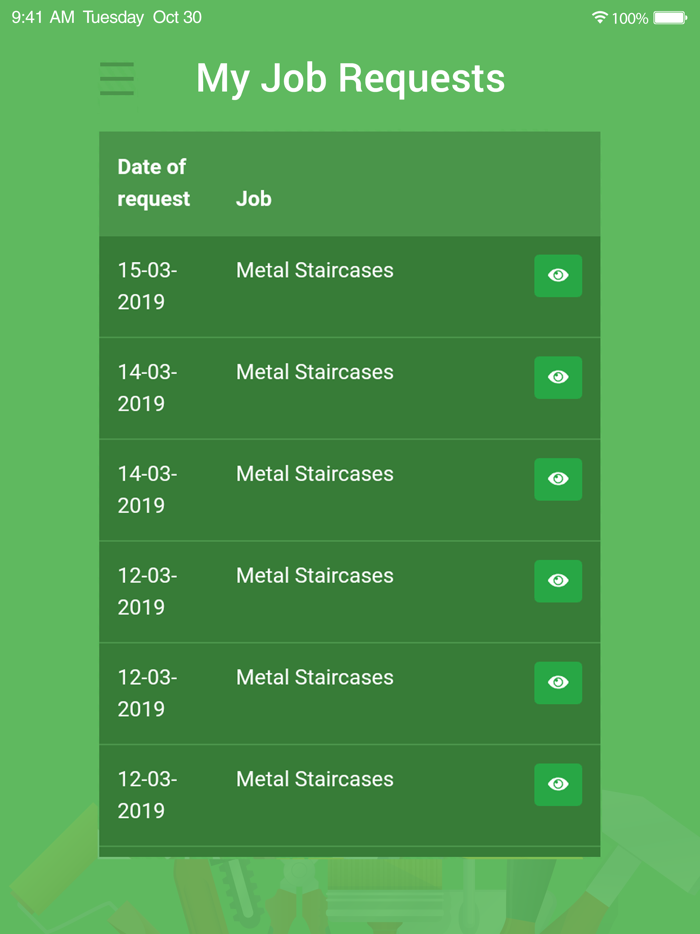Toggle the eye button on the bottom row

coord(558,784)
